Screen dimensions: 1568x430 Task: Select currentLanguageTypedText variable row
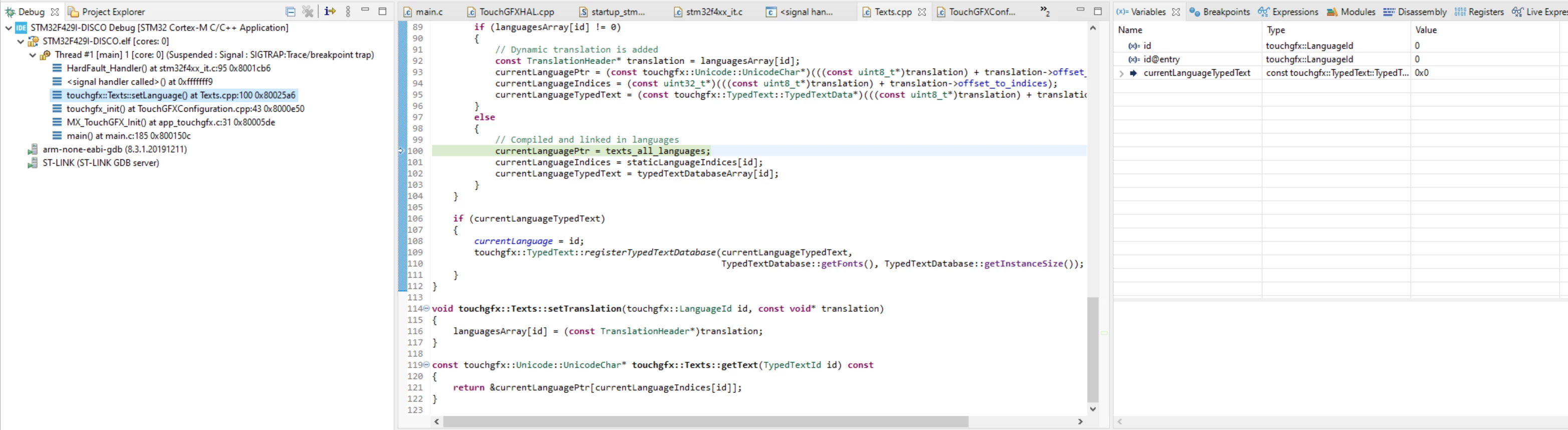pyautogui.click(x=1341, y=73)
